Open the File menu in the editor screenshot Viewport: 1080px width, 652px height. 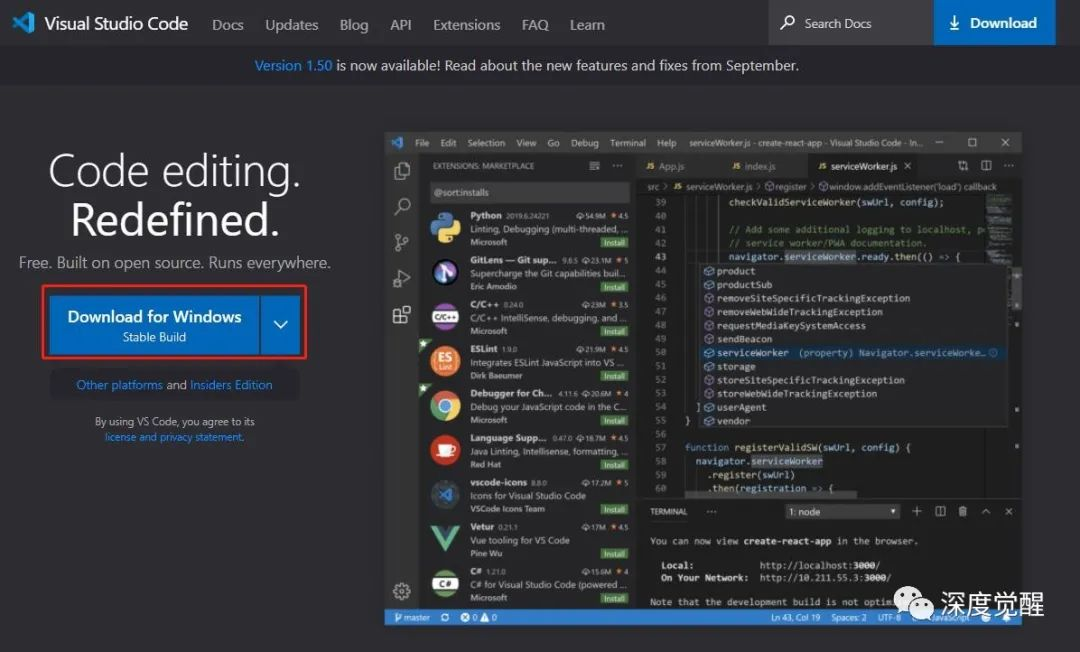click(422, 143)
